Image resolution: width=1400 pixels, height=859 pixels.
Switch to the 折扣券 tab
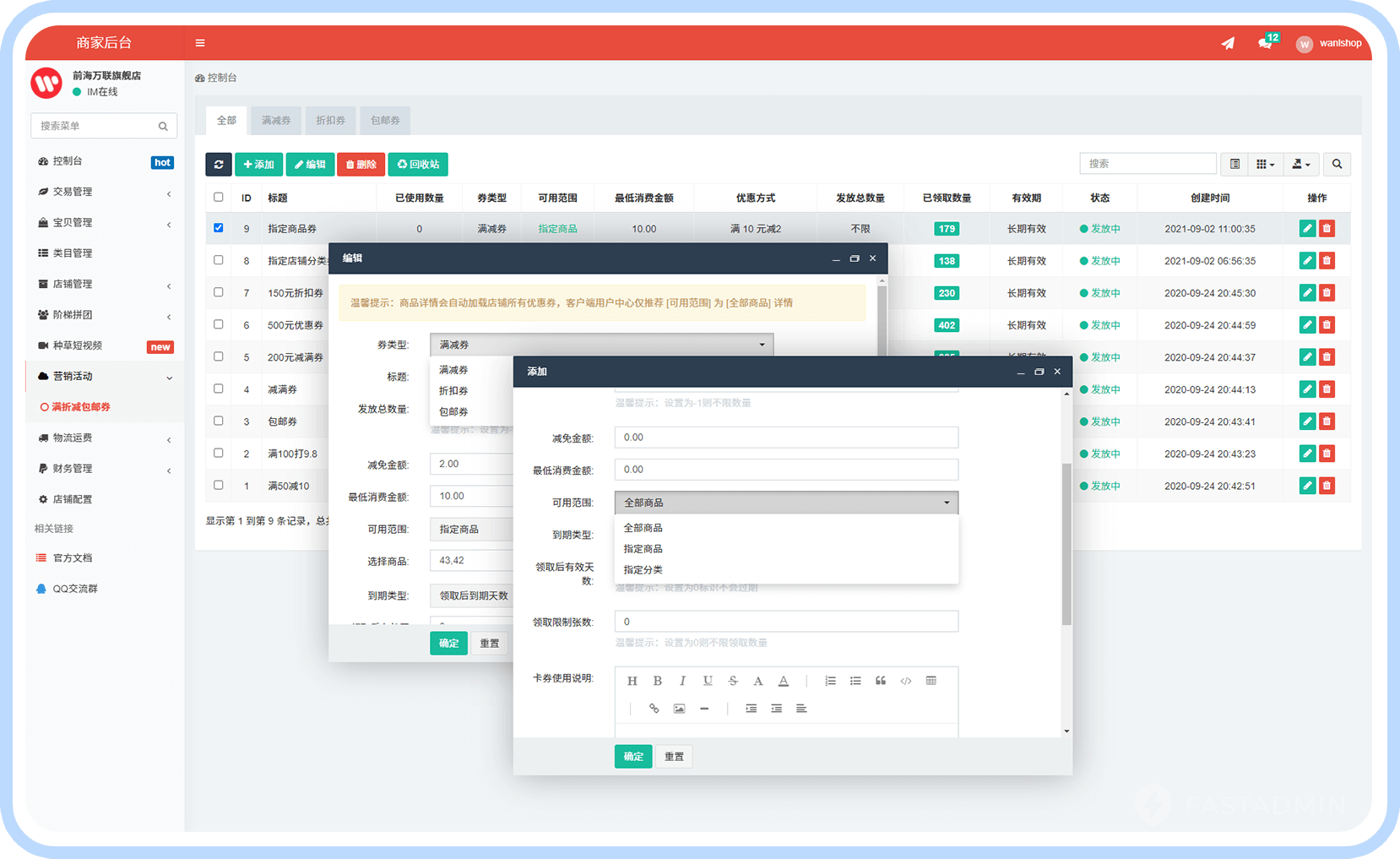(330, 121)
